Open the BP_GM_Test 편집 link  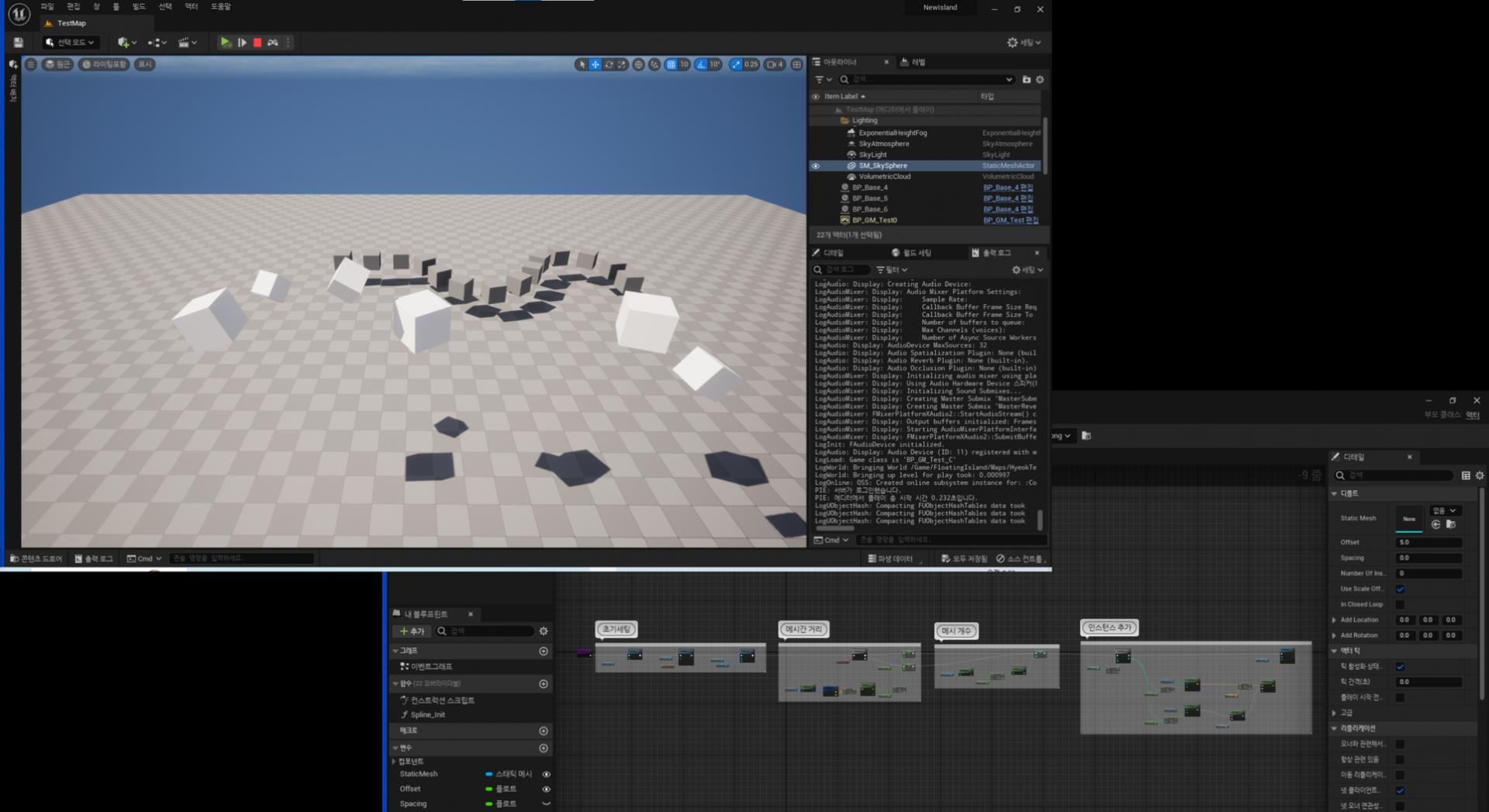pyautogui.click(x=1011, y=220)
